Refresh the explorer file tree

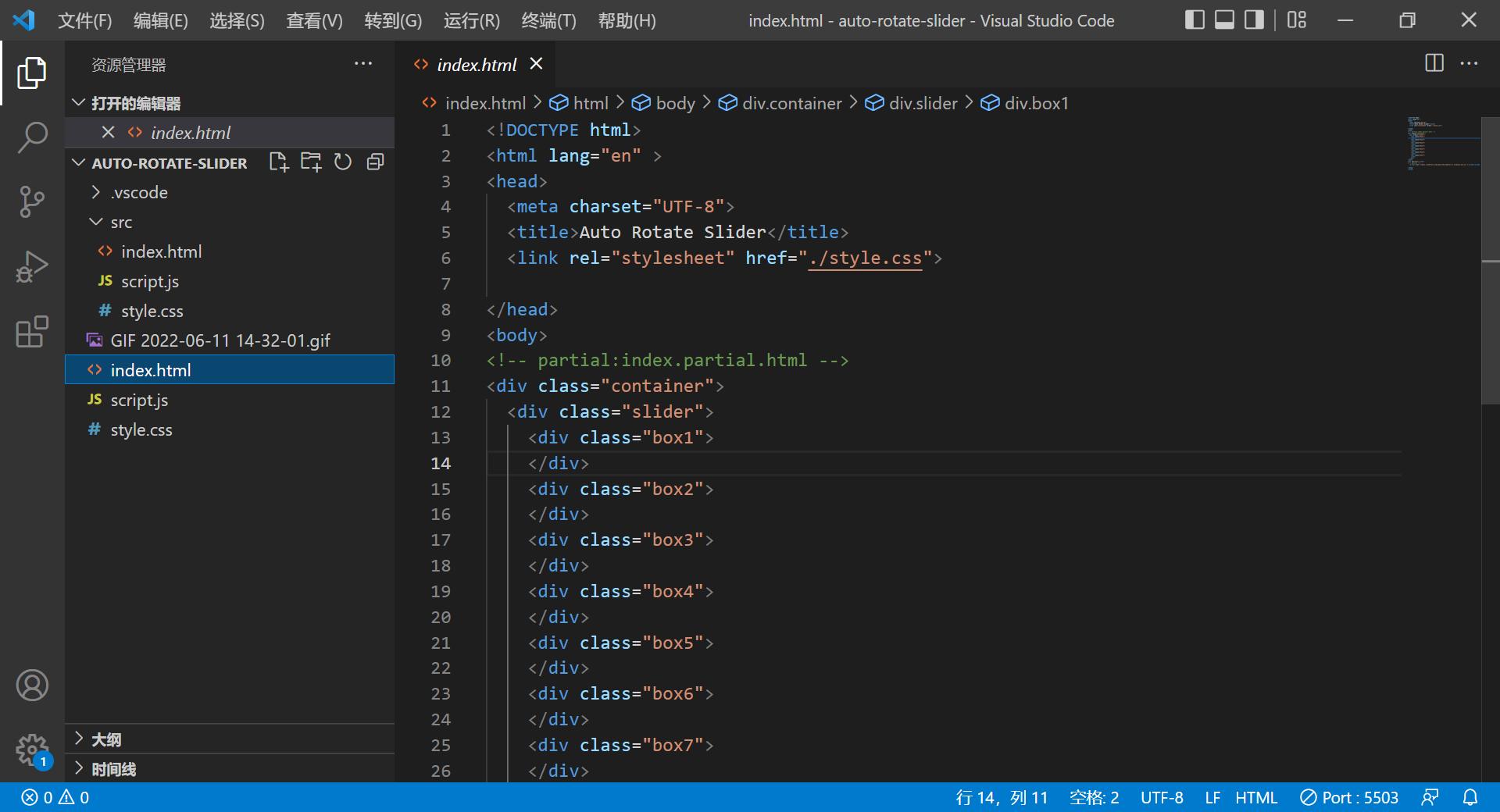coord(343,162)
